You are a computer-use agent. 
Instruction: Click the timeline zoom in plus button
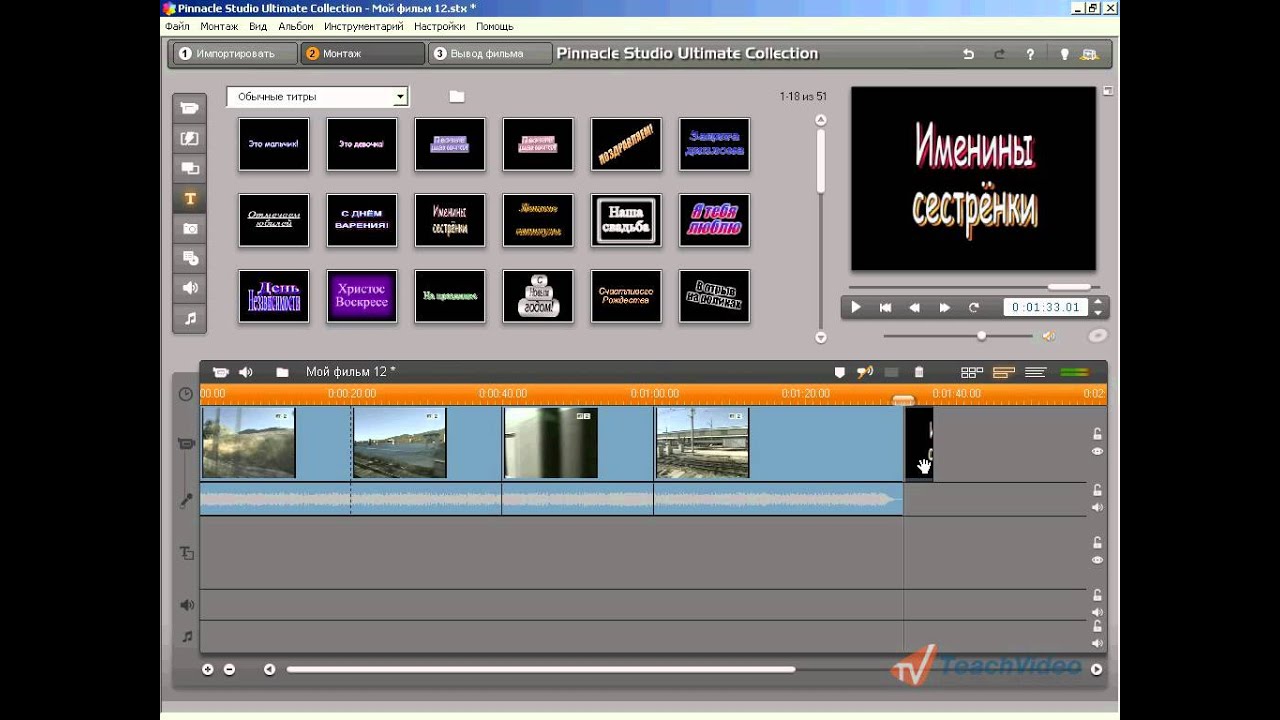click(208, 670)
